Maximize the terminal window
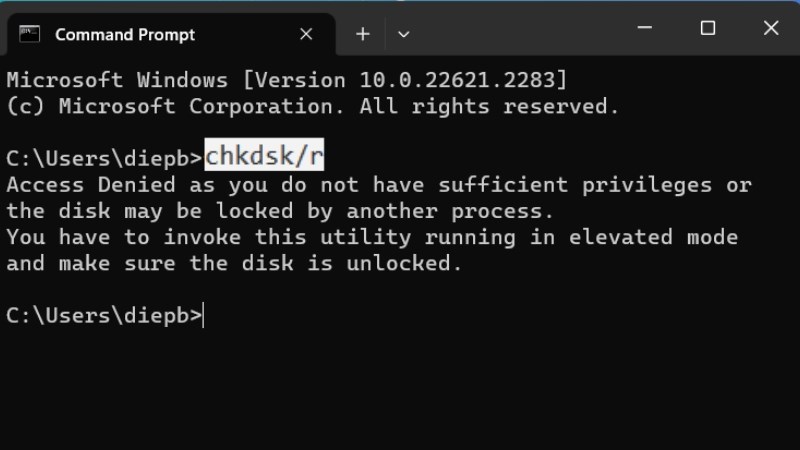The height and width of the screenshot is (450, 800). [x=708, y=29]
